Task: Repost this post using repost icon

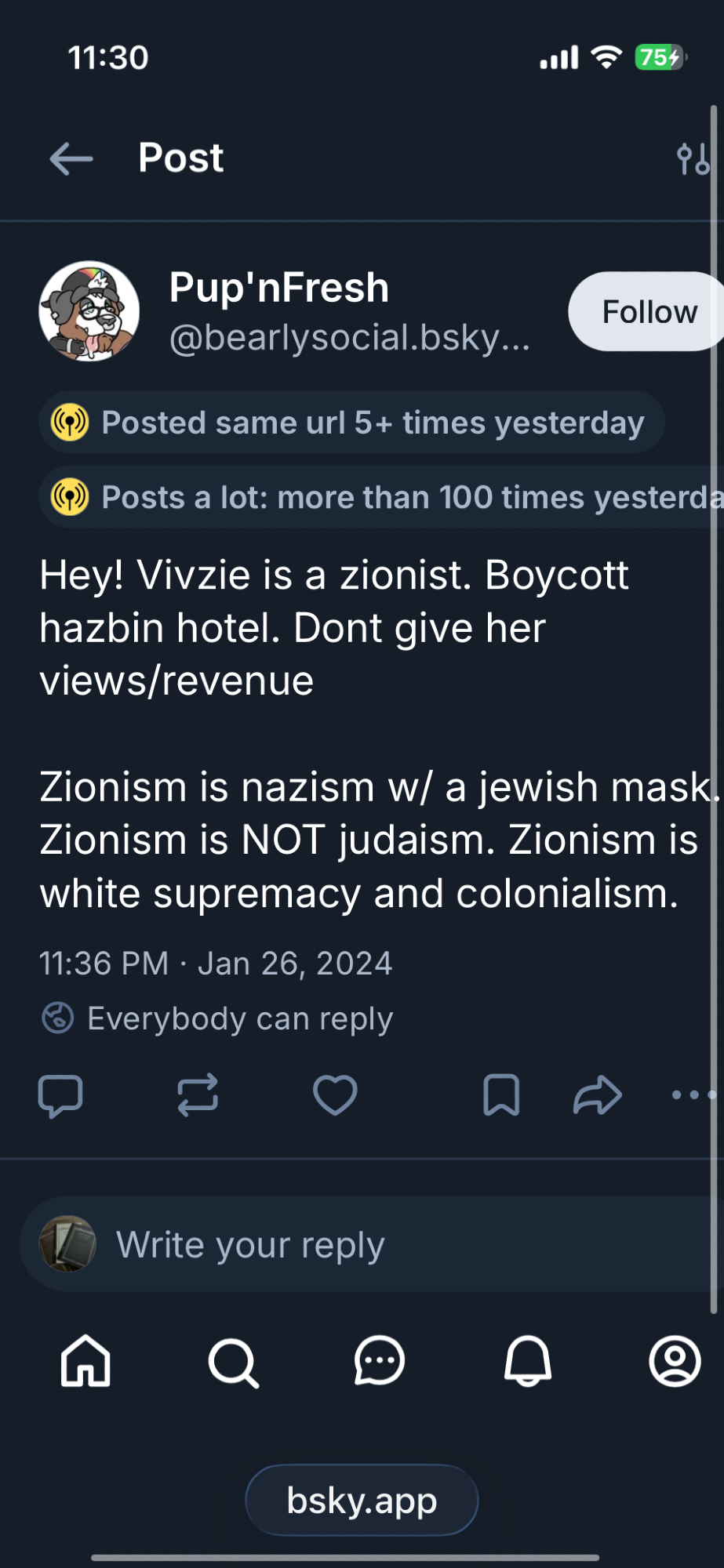Action: click(198, 1094)
